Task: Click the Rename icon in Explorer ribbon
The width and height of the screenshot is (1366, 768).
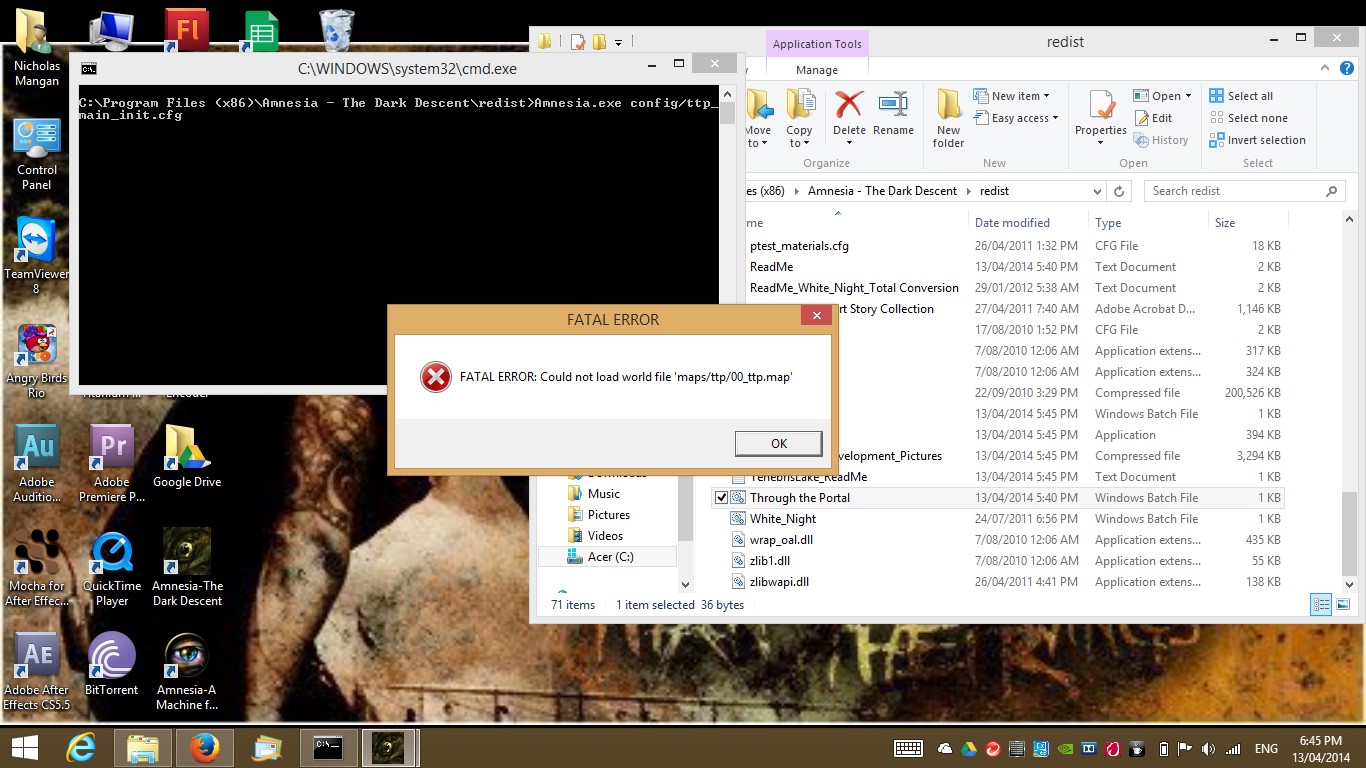Action: [893, 104]
